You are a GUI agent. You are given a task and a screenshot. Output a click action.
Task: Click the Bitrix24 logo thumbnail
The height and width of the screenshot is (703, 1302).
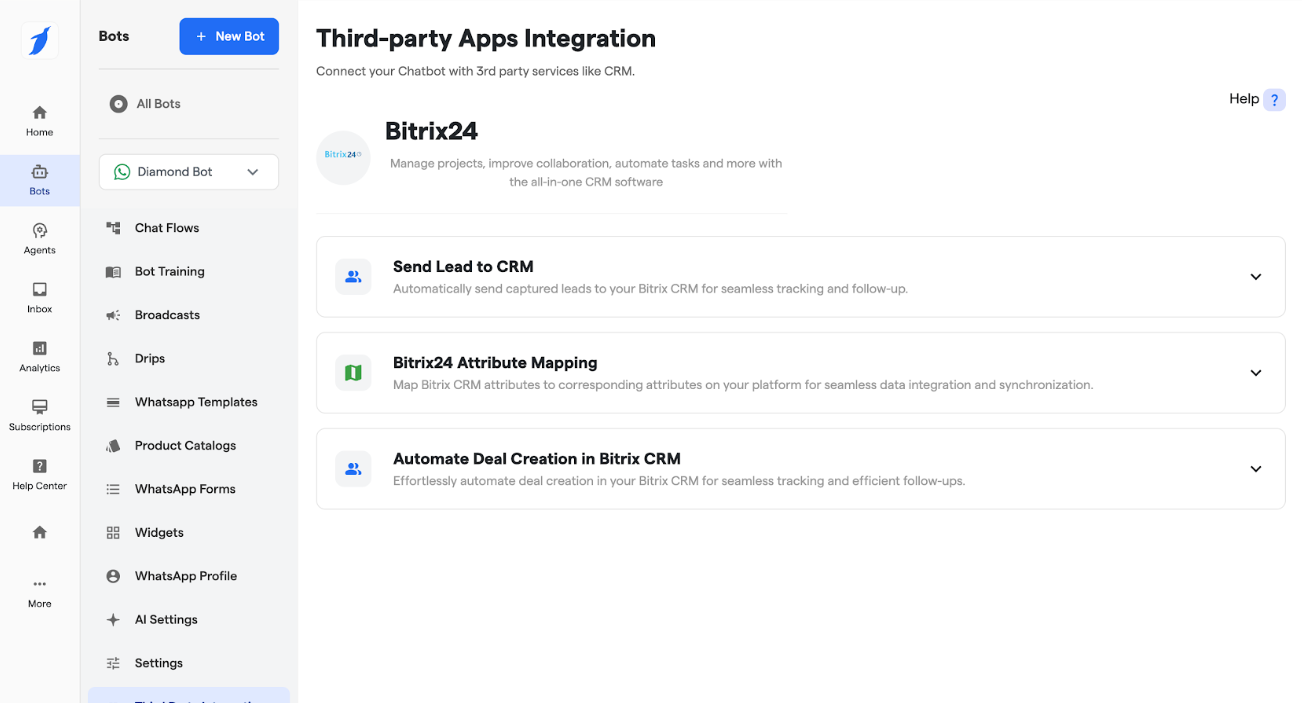pos(343,157)
